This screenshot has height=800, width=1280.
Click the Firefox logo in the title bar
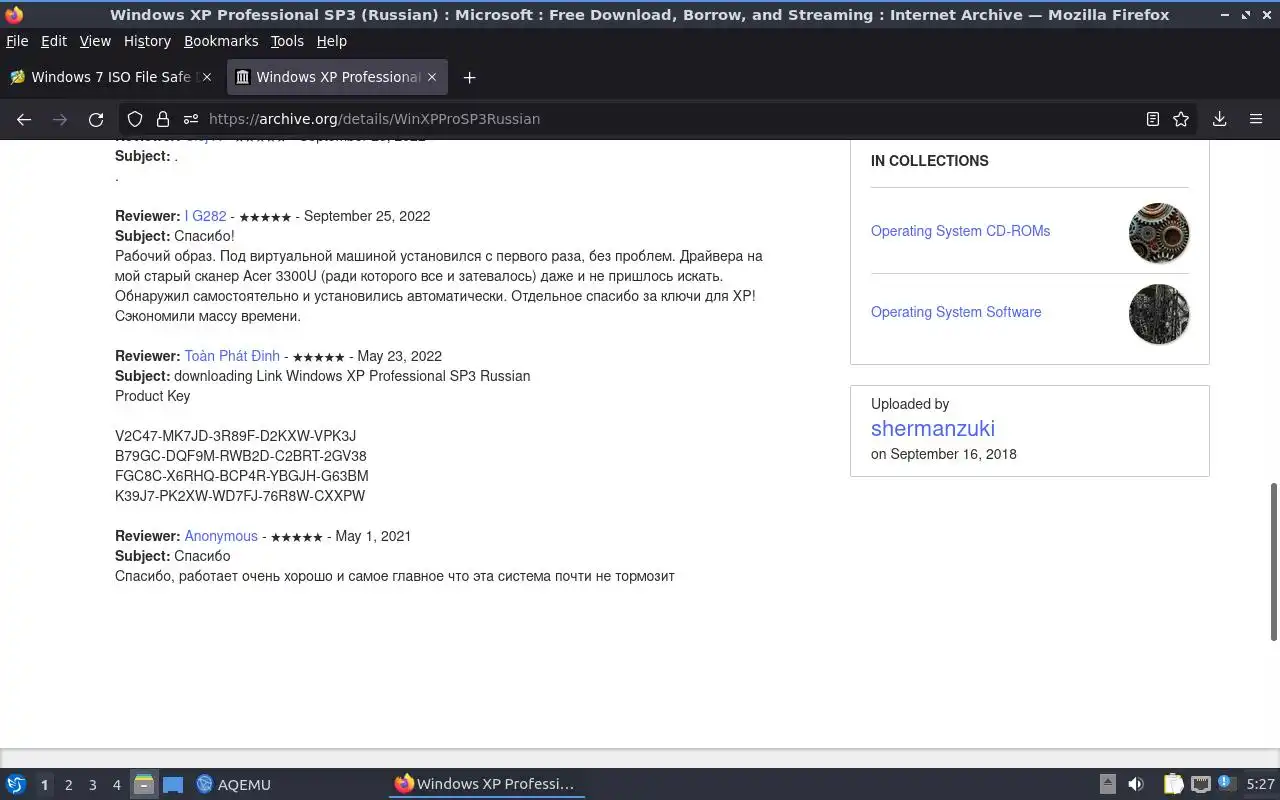tap(14, 15)
